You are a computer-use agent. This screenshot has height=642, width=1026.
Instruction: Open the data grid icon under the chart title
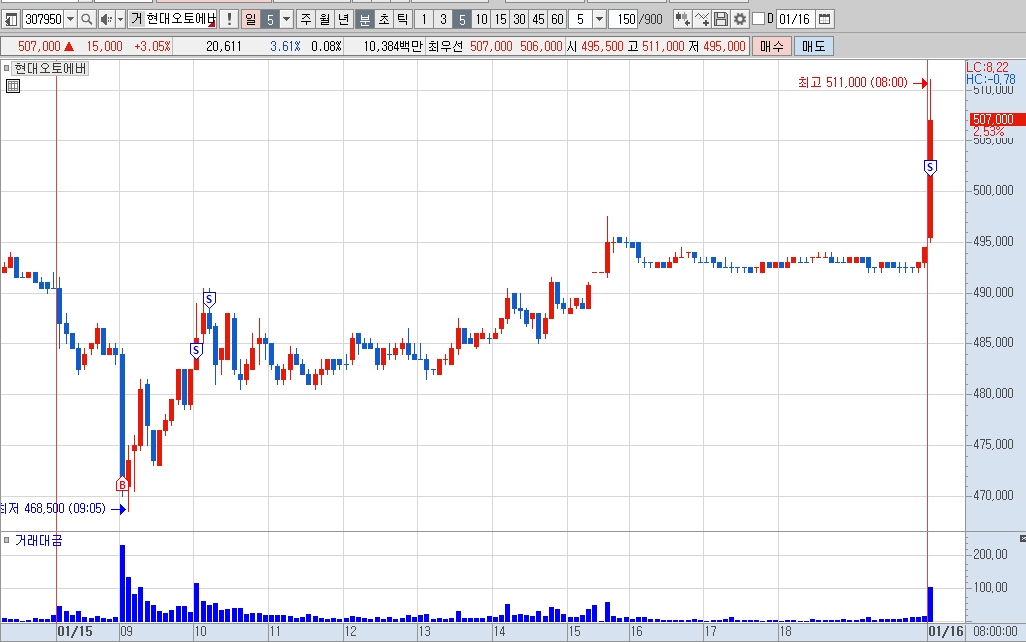(x=12, y=86)
